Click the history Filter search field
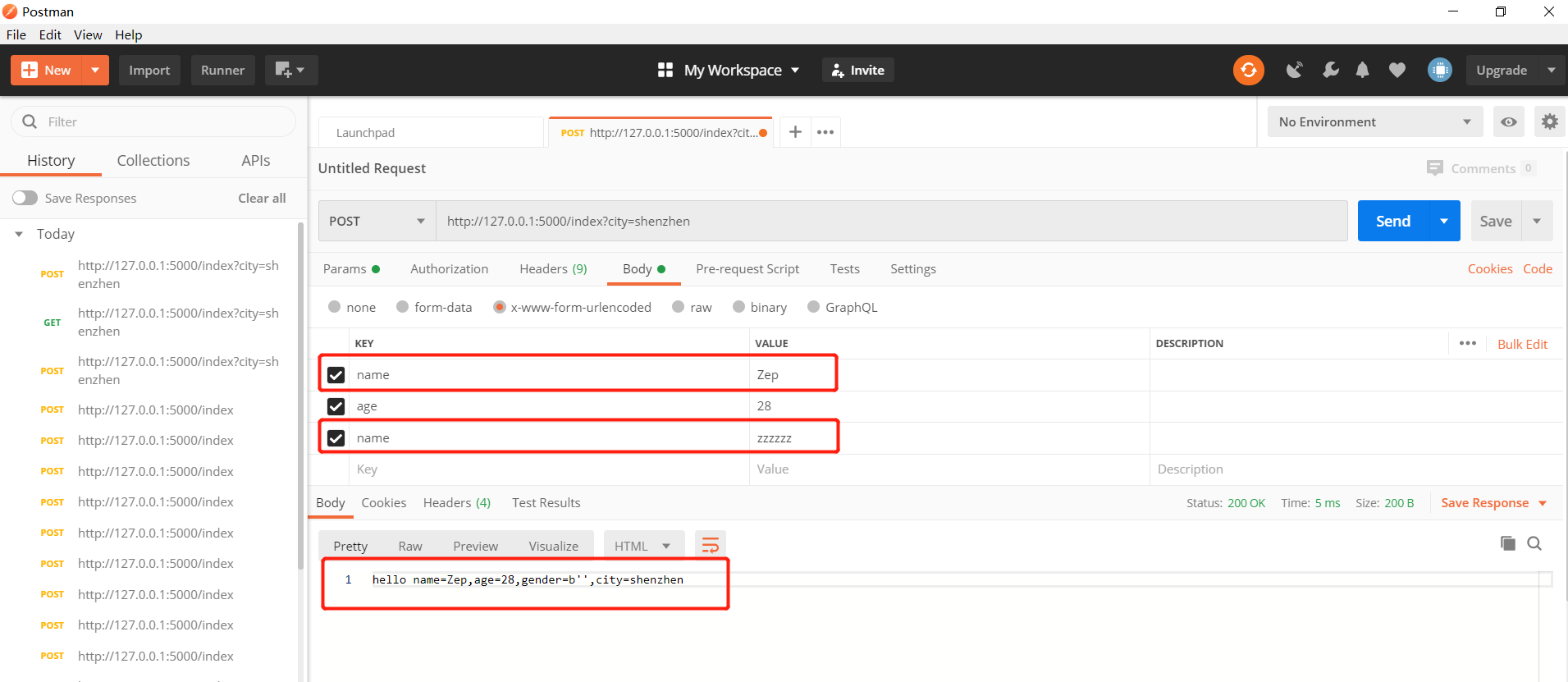Viewport: 1568px width, 682px height. [x=153, y=121]
